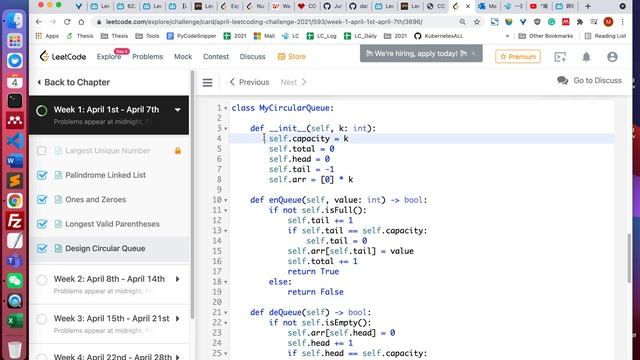This screenshot has height=360, width=640.
Task: Open Terminal from the dock
Action: (15, 101)
